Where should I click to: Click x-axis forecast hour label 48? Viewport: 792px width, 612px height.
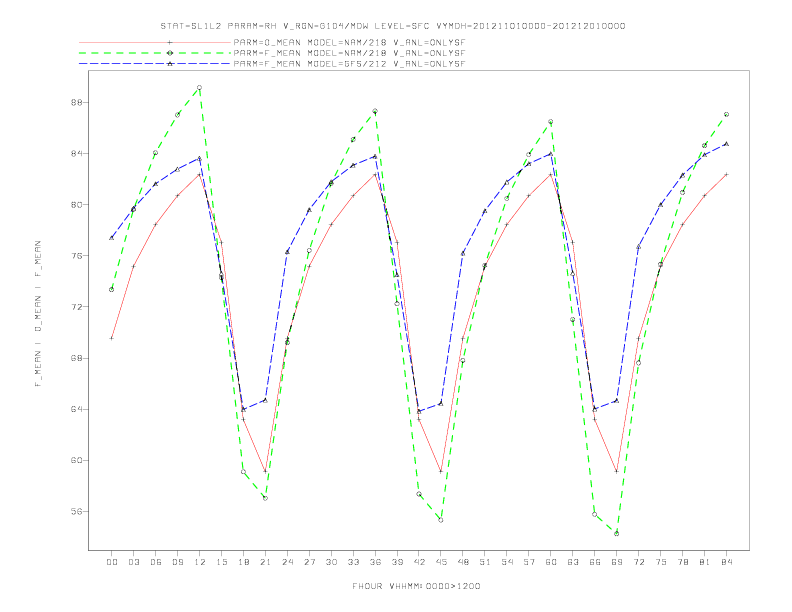[463, 562]
